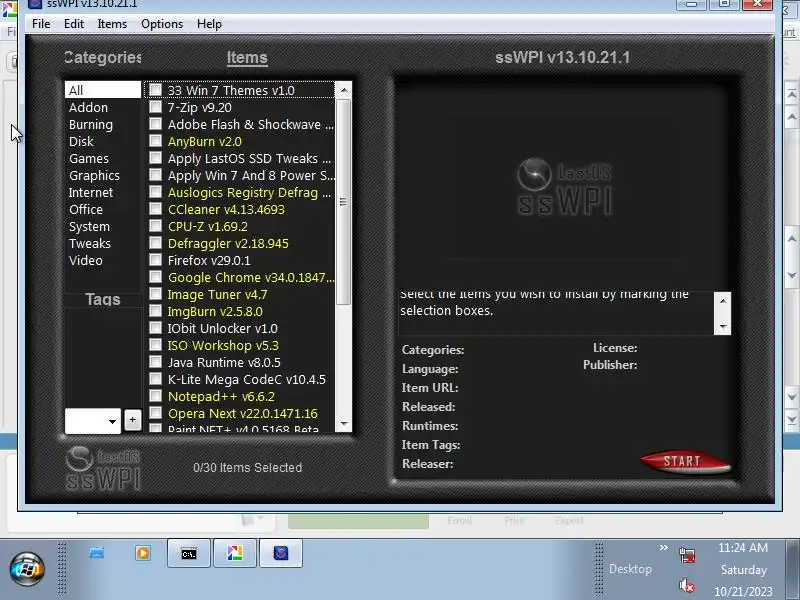Switch to the colorful Picasa-style taskbar button
800x600 pixels.
coord(235,553)
